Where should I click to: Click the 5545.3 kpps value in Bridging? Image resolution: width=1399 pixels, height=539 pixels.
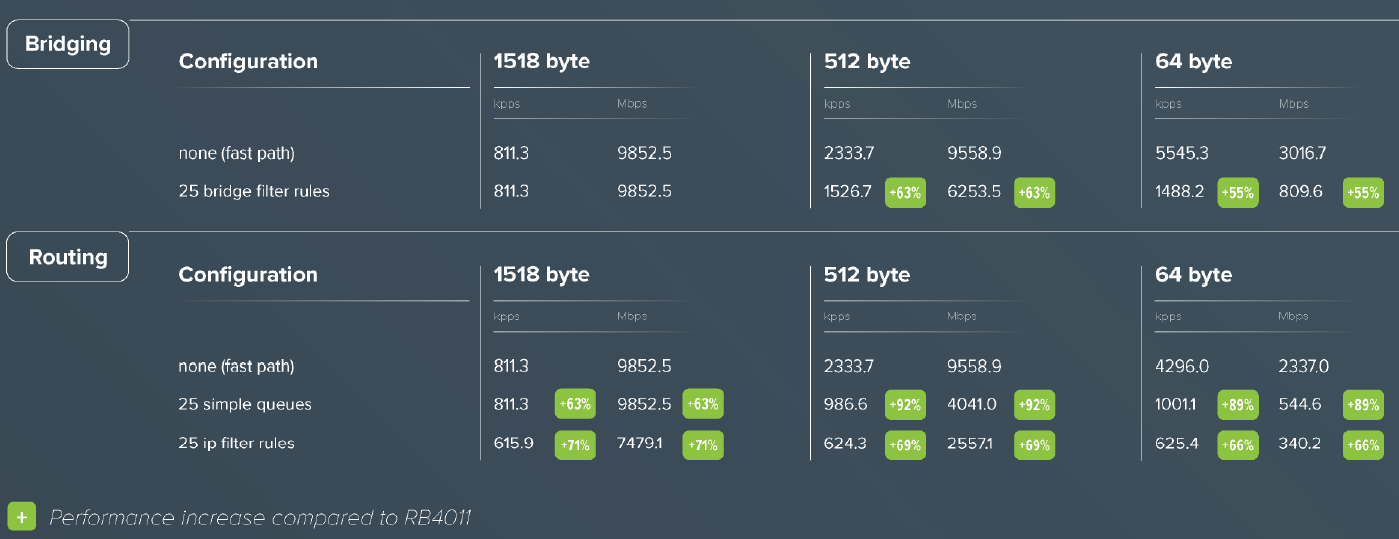[x=1182, y=154]
